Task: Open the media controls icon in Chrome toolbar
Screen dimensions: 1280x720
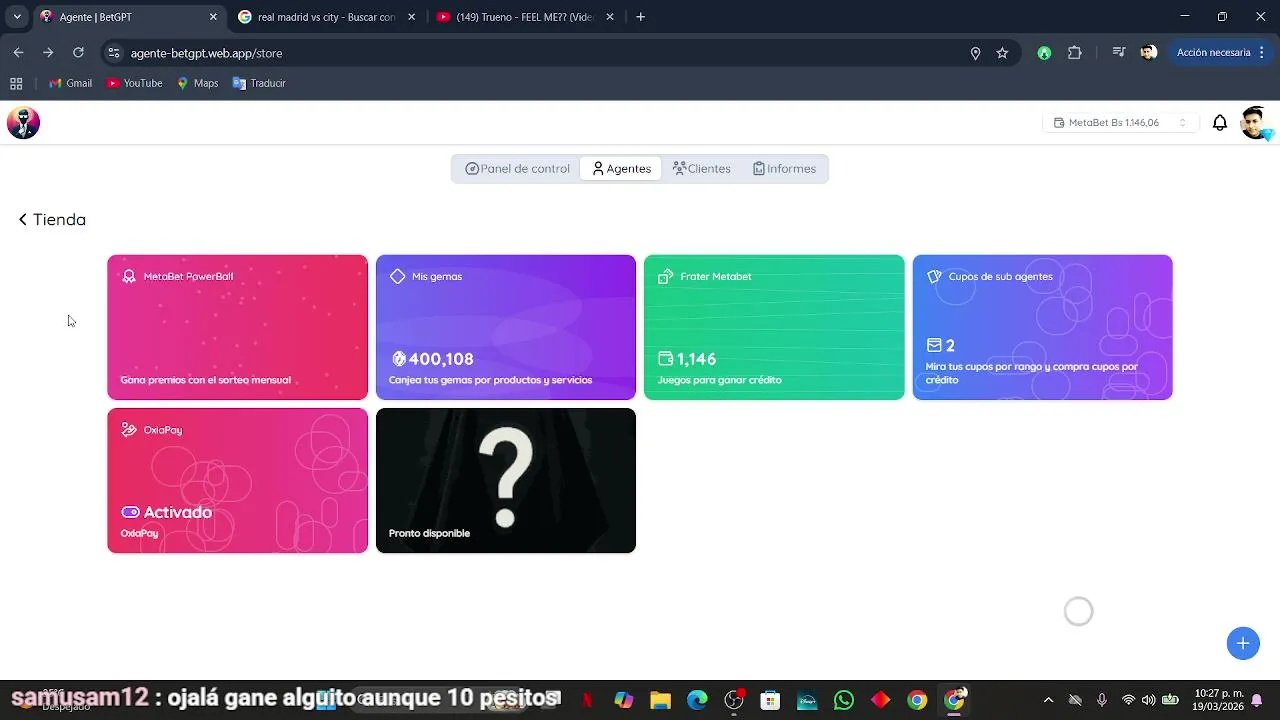Action: coord(1119,53)
